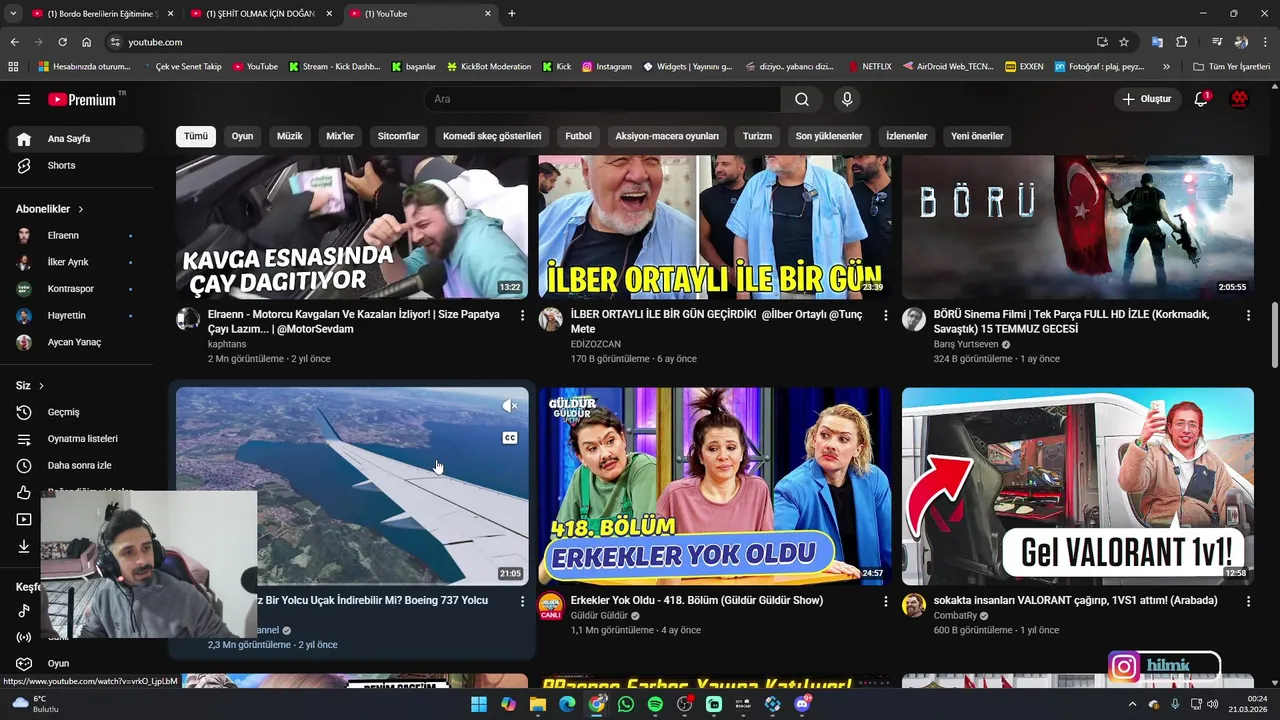Select the Mix'ler filter chip

click(340, 136)
